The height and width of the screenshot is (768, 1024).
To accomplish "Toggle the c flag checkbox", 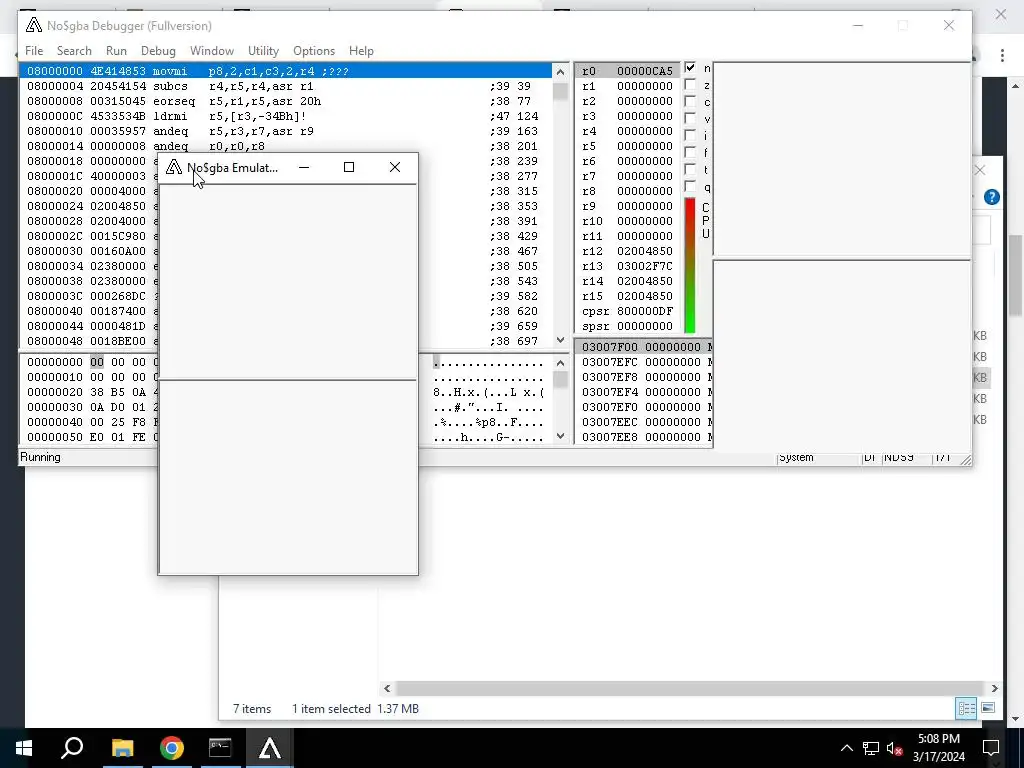I will 690,101.
